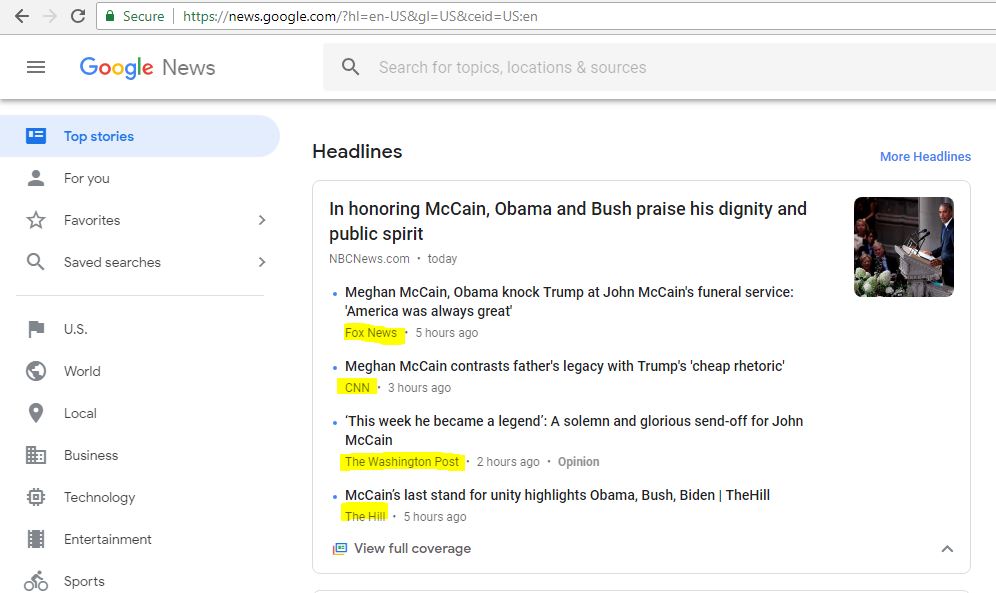Open the For you section
Image resolution: width=996 pixels, height=593 pixels.
click(86, 178)
